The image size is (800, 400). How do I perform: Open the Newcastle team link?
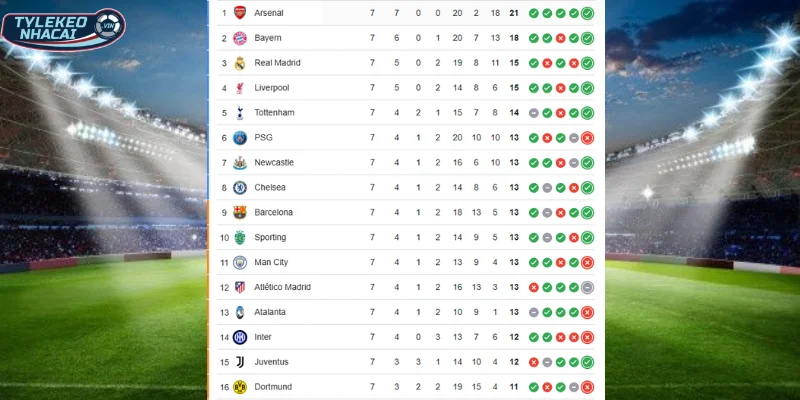(274, 162)
